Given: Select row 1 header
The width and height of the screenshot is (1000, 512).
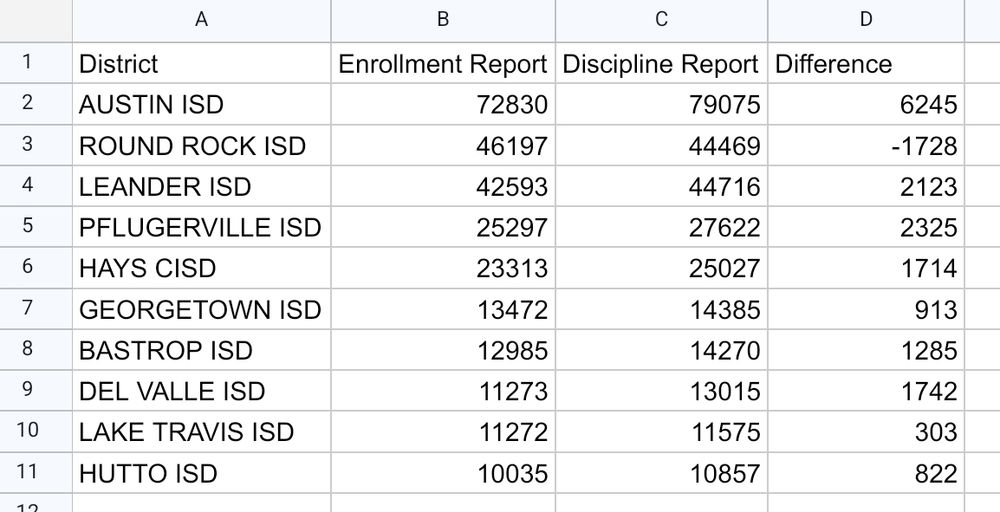Looking at the screenshot, I should (x=27, y=63).
